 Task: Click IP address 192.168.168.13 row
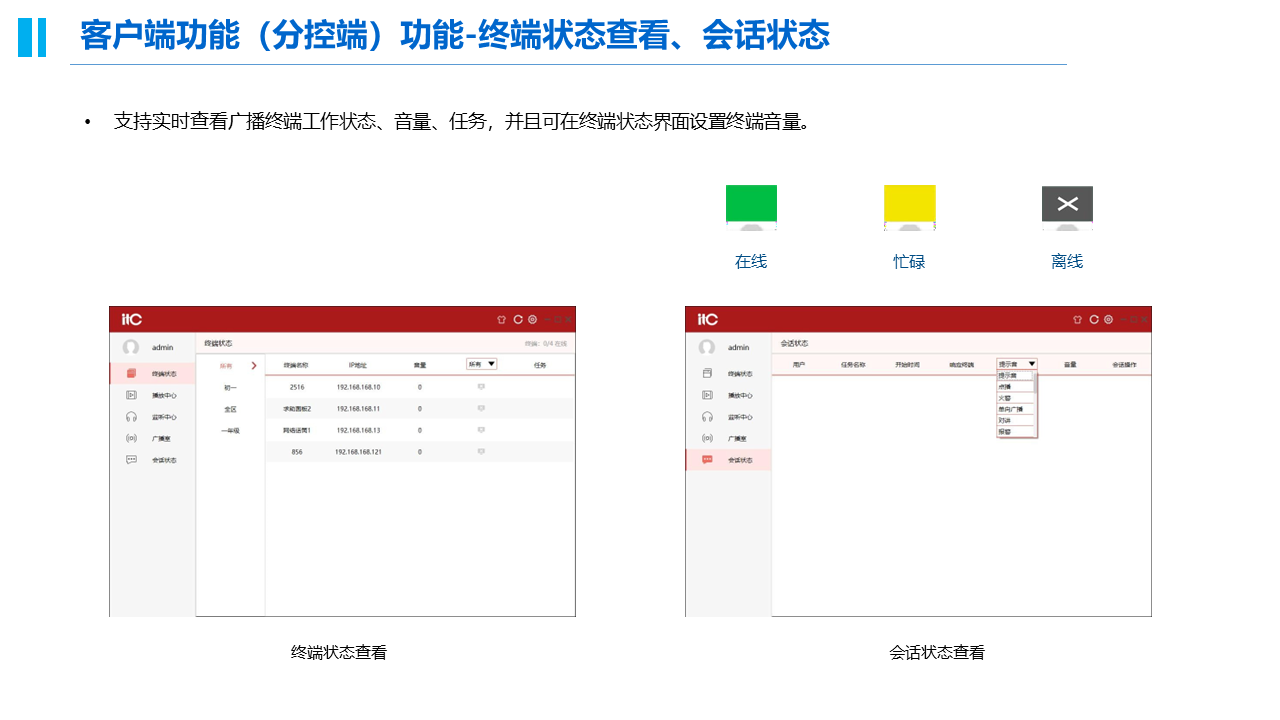click(358, 431)
